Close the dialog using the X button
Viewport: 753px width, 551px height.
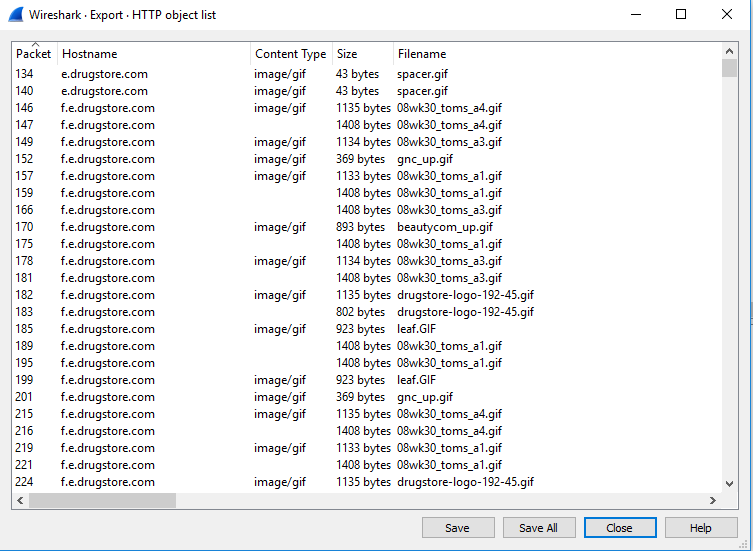click(x=727, y=14)
